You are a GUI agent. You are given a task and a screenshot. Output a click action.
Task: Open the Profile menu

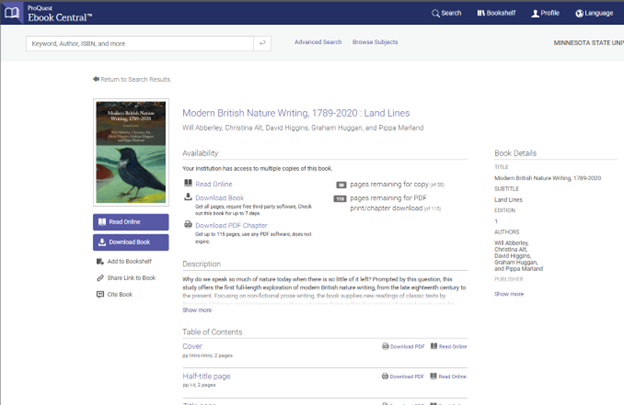point(545,13)
